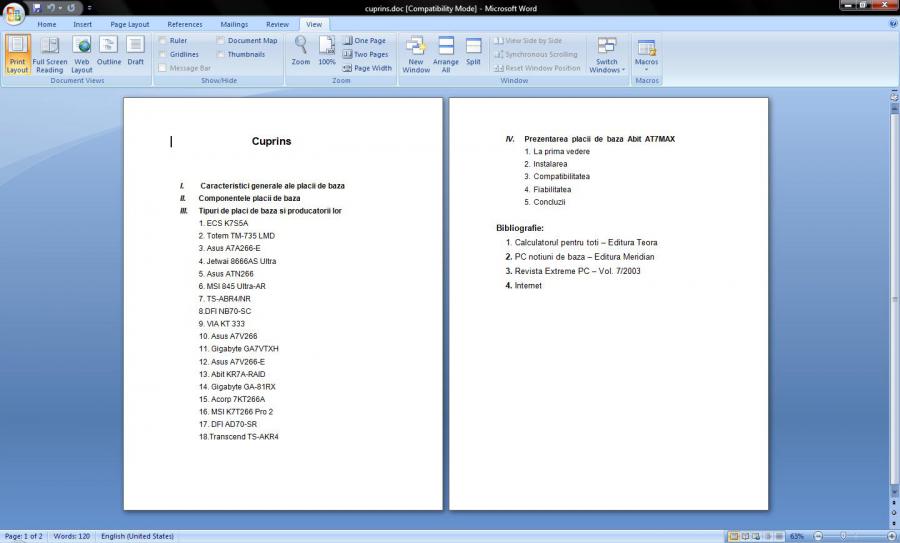Set zoom to 100% icon
Image resolution: width=900 pixels, height=543 pixels.
[327, 50]
